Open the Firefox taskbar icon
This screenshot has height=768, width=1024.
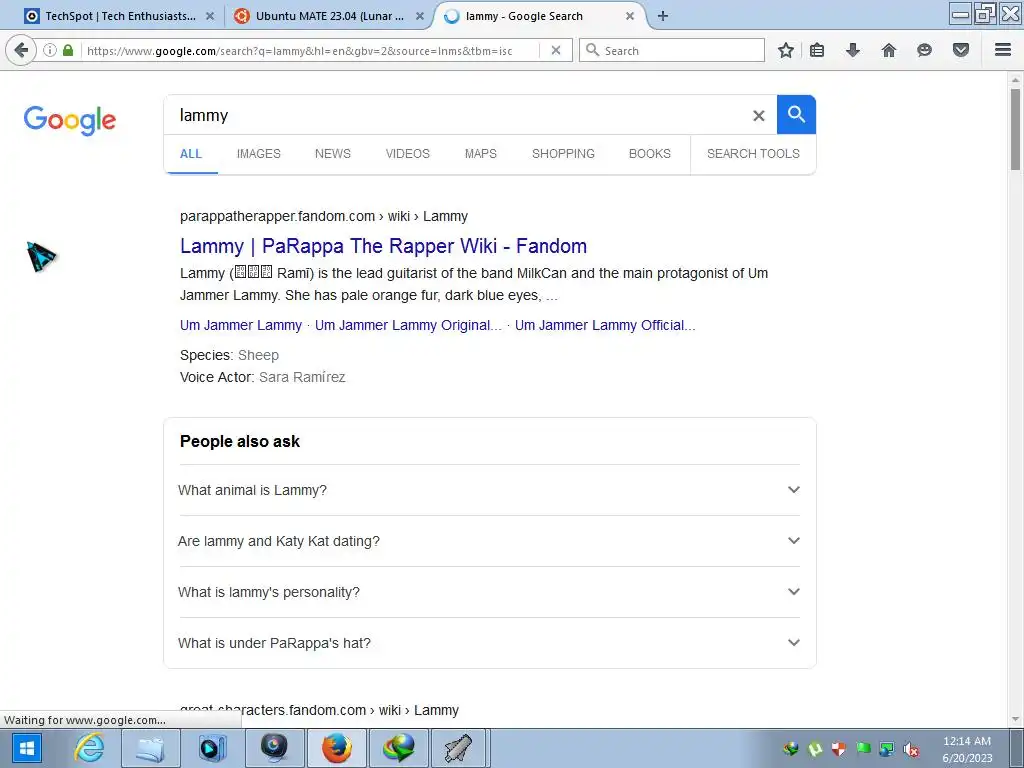(337, 748)
